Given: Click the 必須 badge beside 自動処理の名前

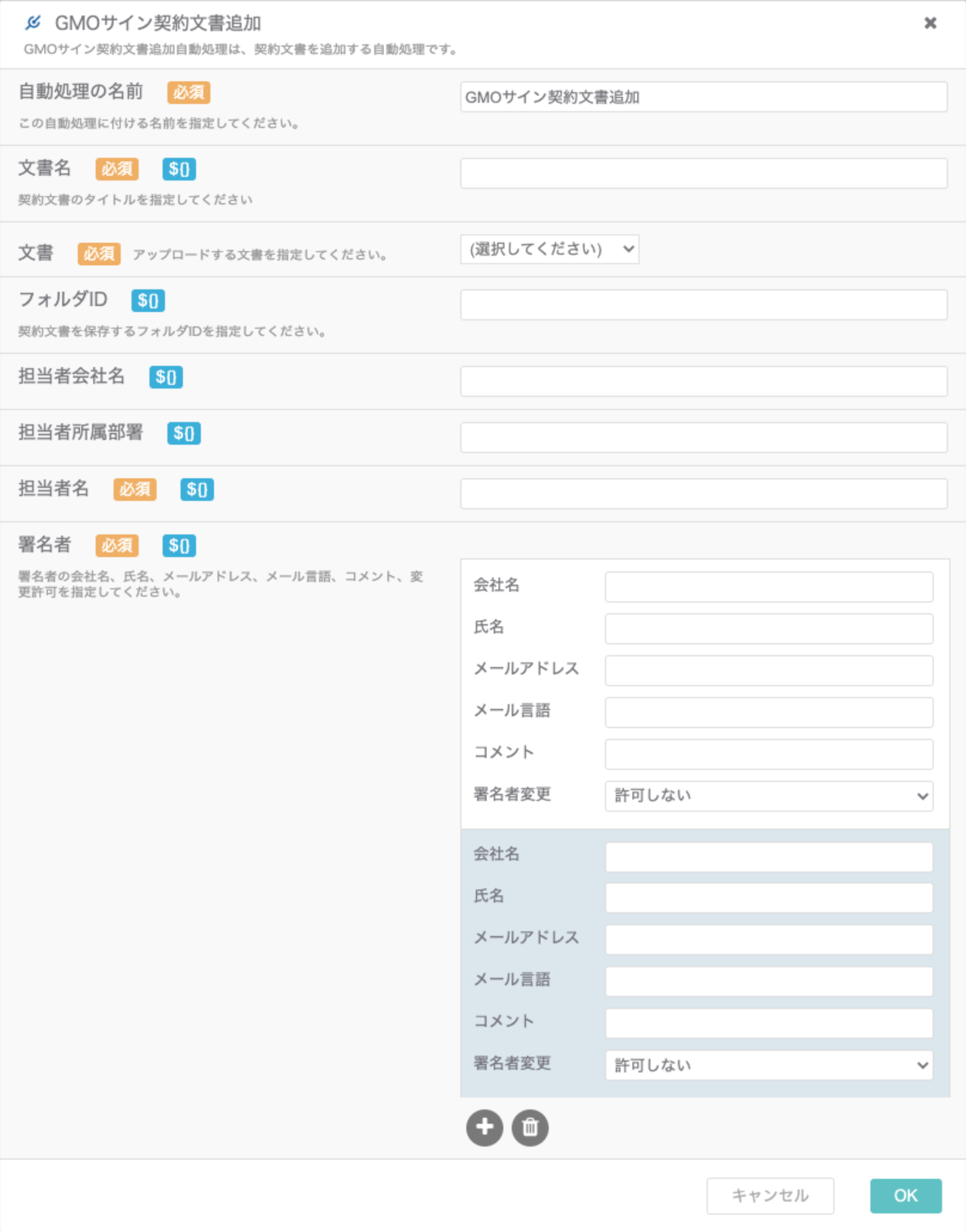Looking at the screenshot, I should 188,93.
